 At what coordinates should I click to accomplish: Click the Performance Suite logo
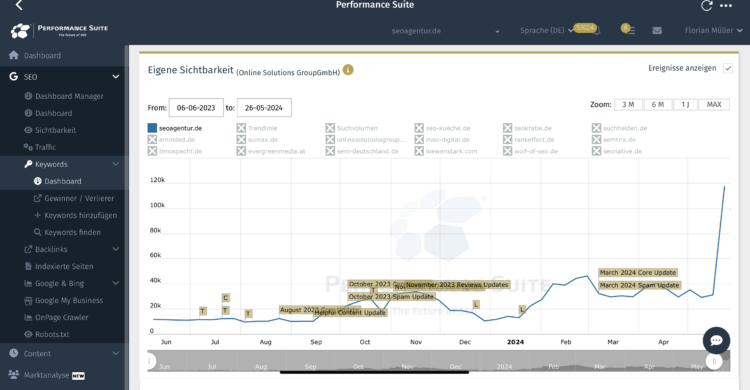coord(59,31)
